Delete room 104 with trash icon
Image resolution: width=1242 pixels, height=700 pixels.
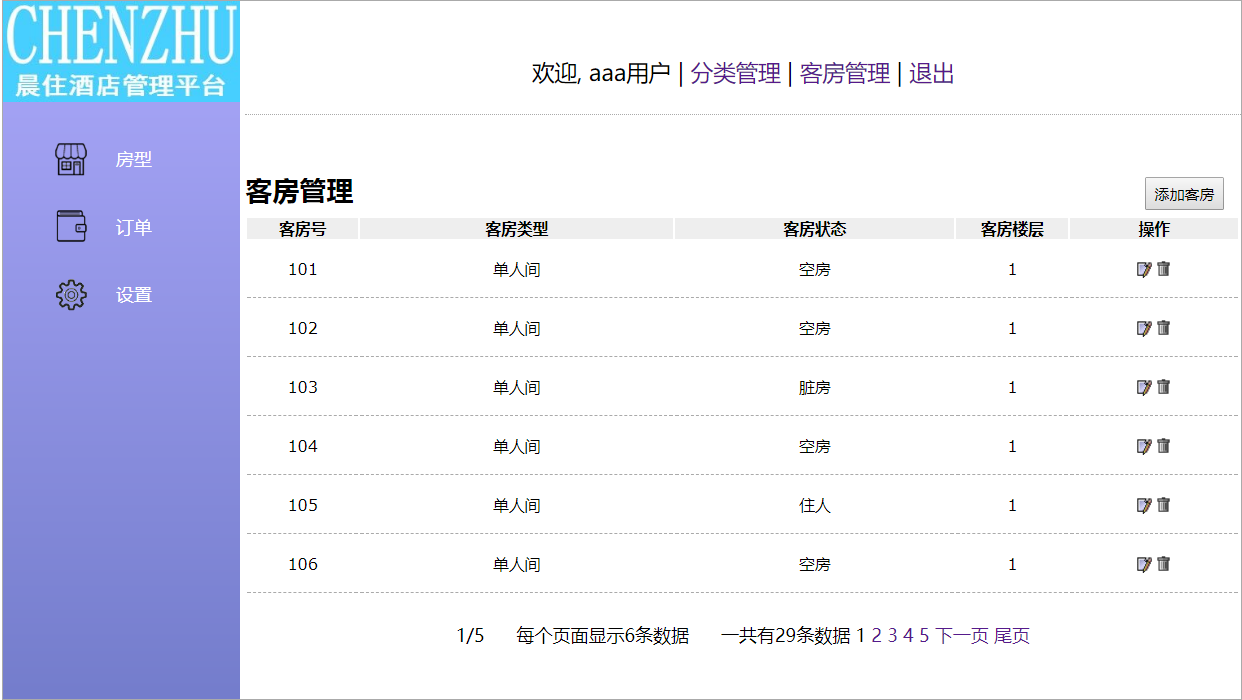tap(1163, 446)
